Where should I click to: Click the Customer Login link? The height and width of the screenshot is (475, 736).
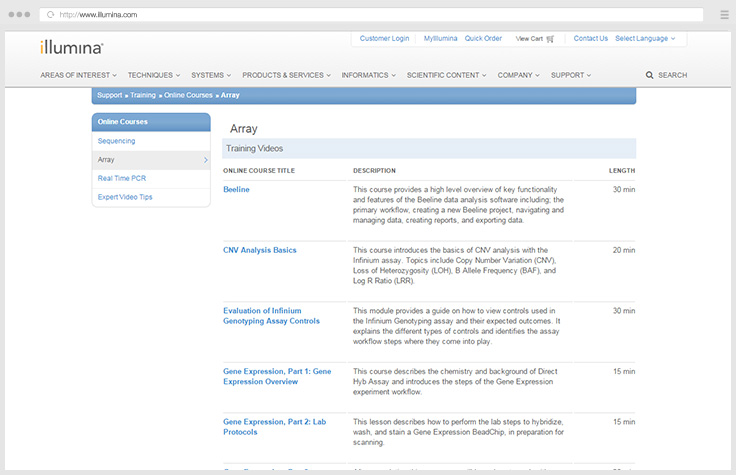pos(384,39)
